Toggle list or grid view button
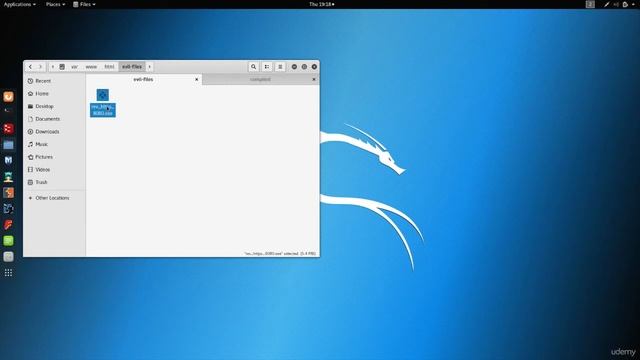This screenshot has height=360, width=640. pyautogui.click(x=267, y=67)
